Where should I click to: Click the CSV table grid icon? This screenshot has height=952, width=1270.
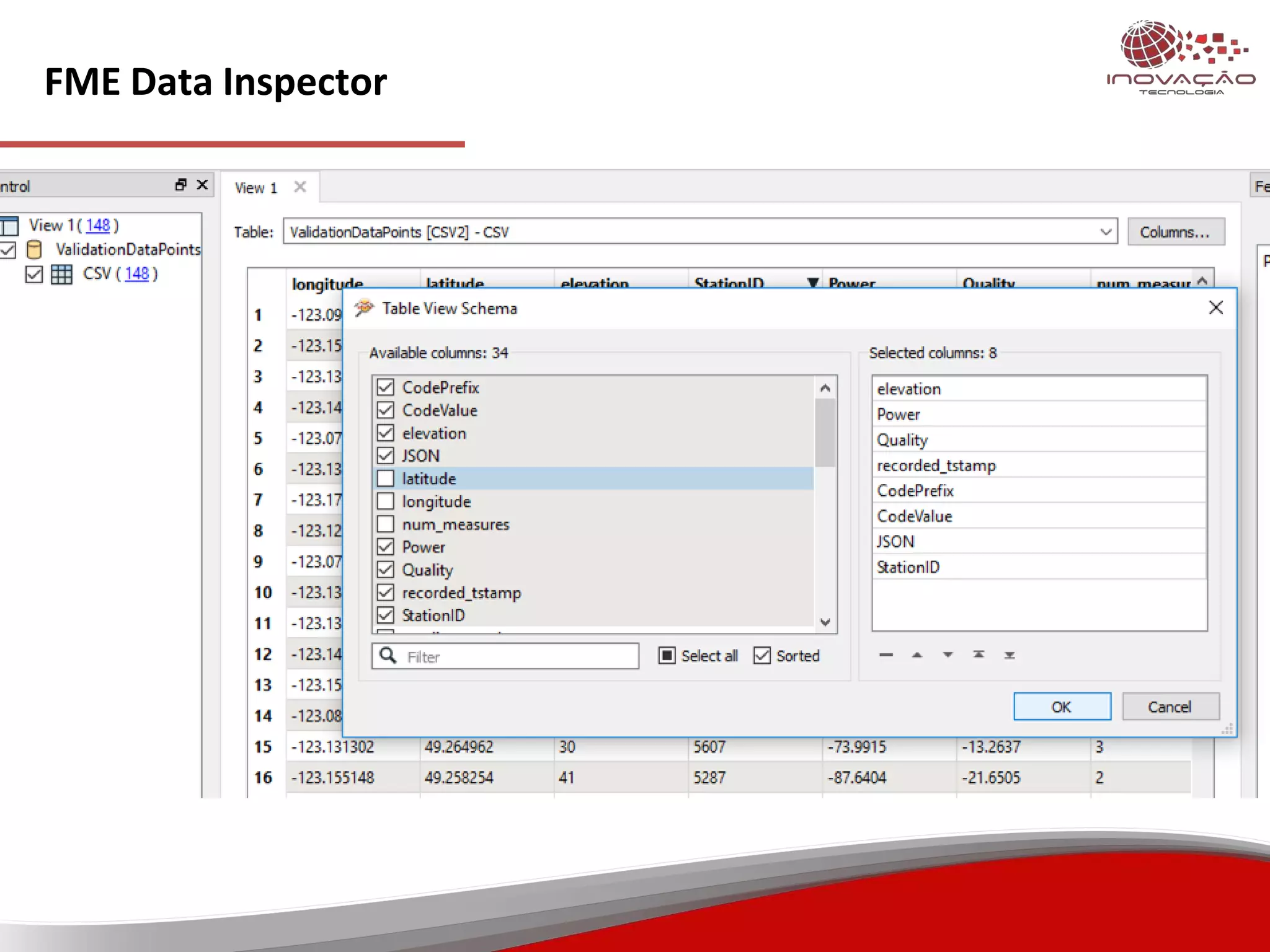(x=61, y=274)
